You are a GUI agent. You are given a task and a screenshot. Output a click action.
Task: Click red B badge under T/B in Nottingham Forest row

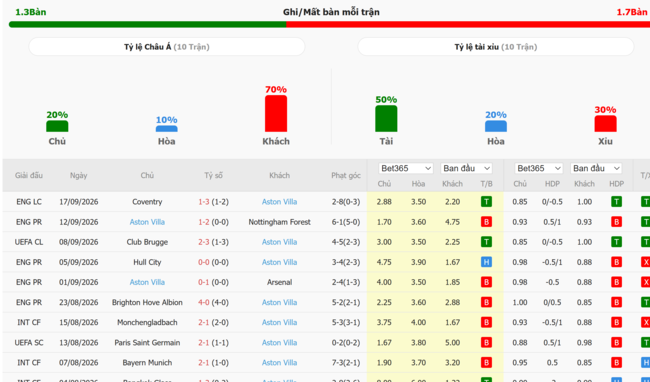(486, 222)
